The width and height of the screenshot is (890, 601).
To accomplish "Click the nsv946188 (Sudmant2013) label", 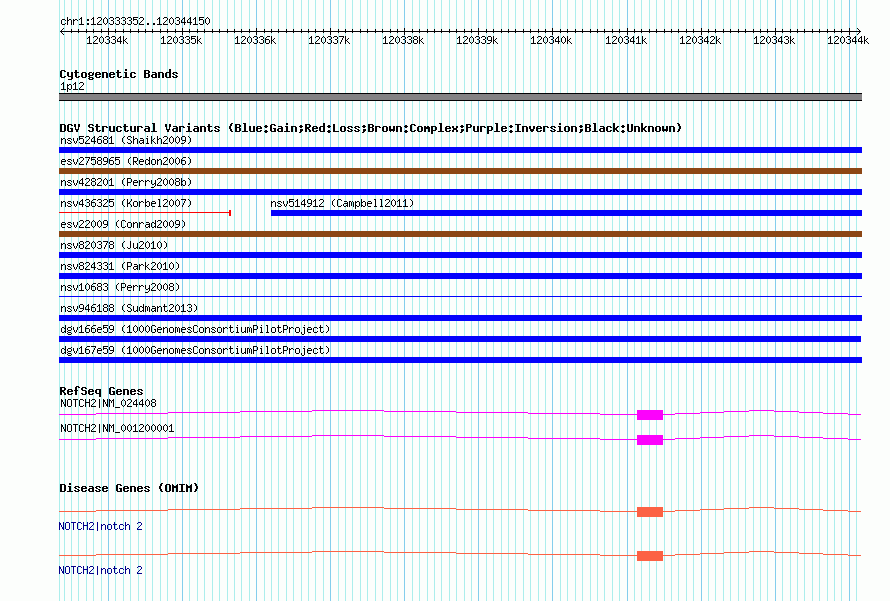I will (x=129, y=308).
